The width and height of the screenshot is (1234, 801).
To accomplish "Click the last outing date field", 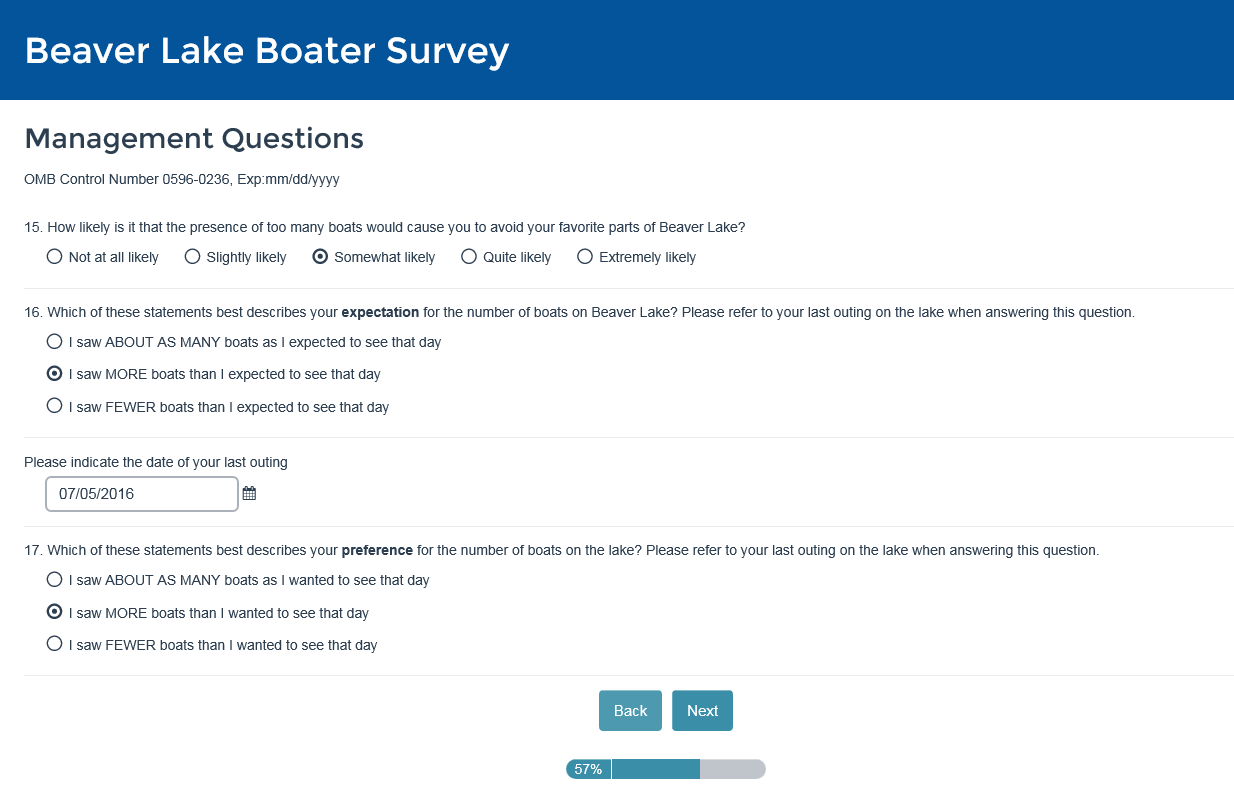I will 142,494.
